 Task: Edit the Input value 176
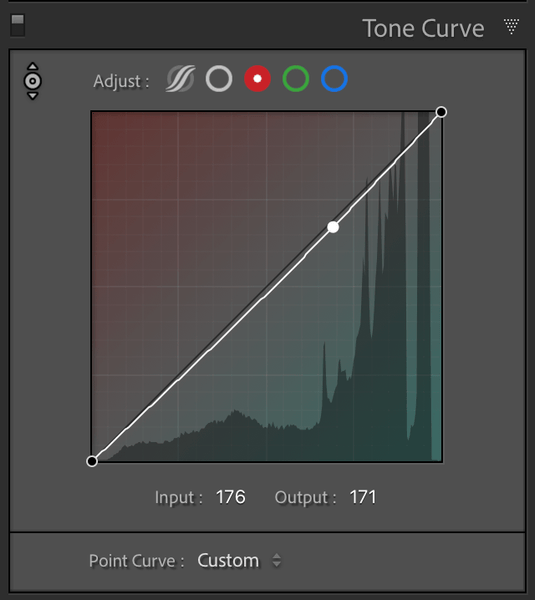pos(231,497)
